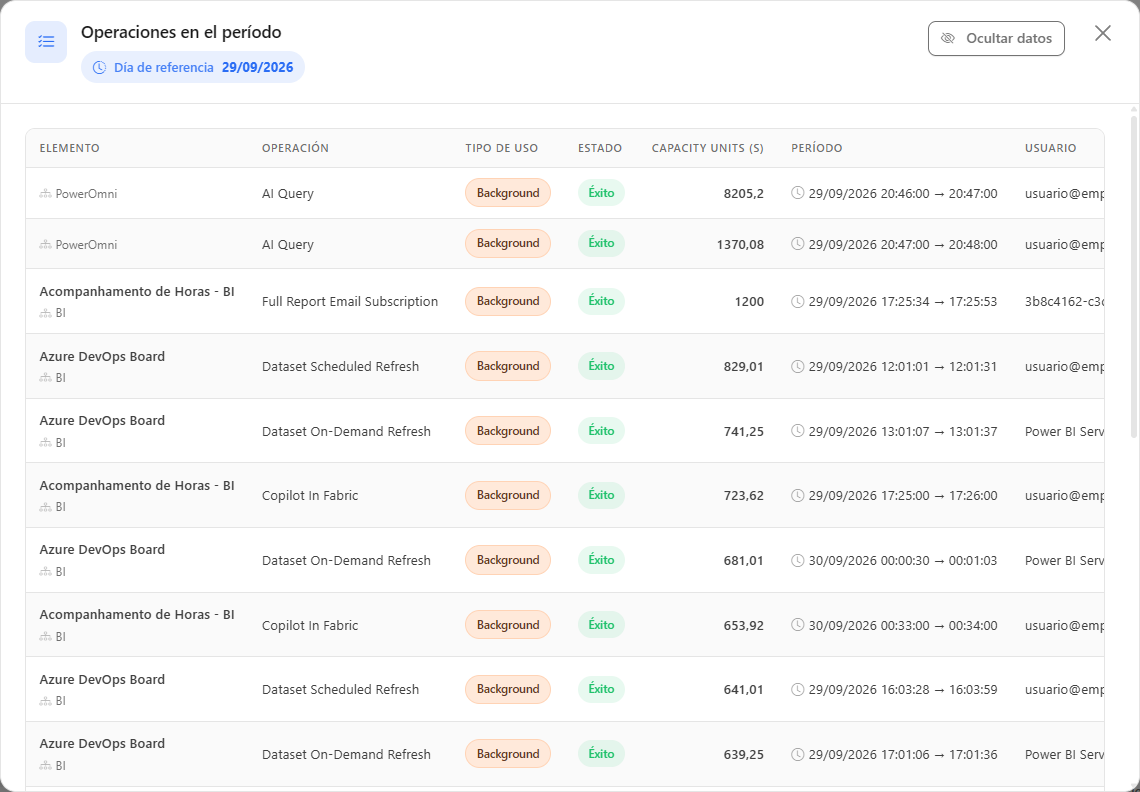Click Copilot In Fabric in the 723,62 row

[310, 495]
